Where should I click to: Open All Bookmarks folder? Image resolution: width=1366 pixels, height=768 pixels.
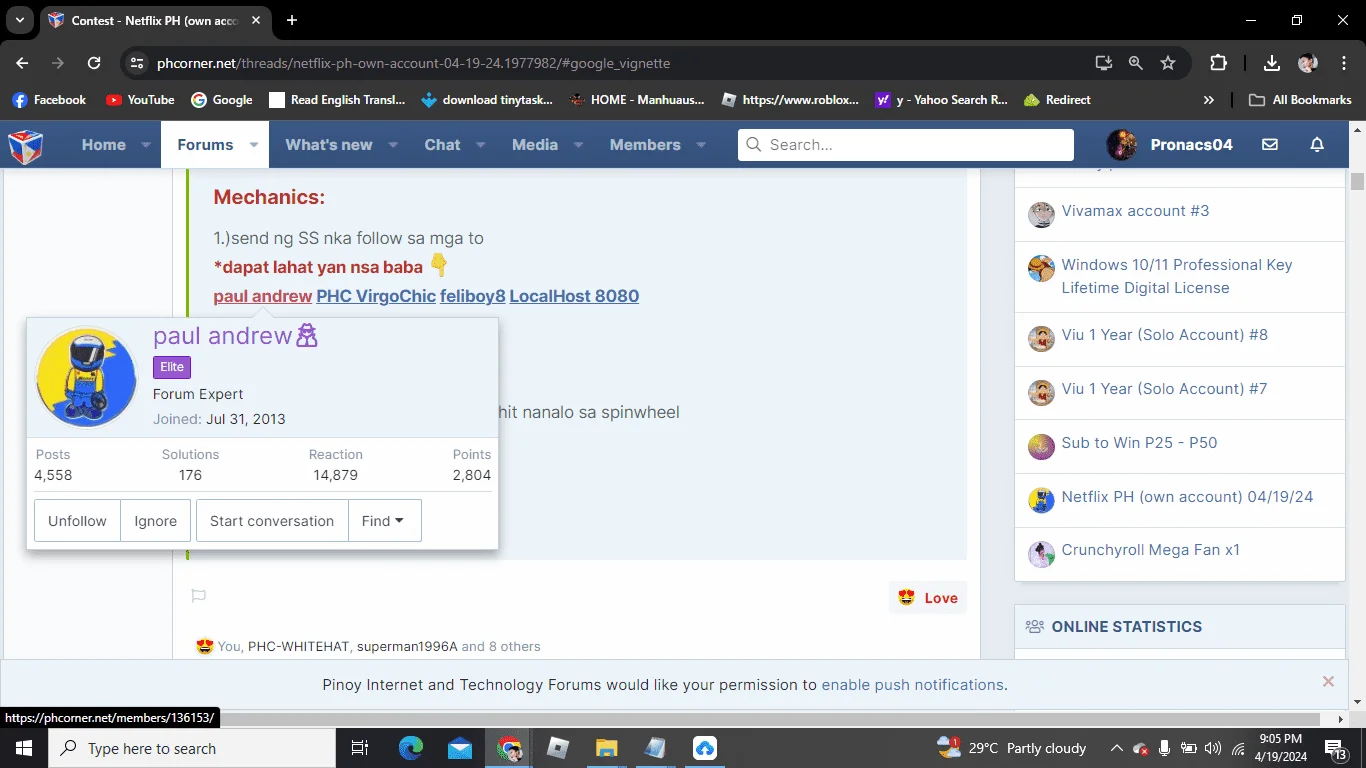coord(1300,100)
